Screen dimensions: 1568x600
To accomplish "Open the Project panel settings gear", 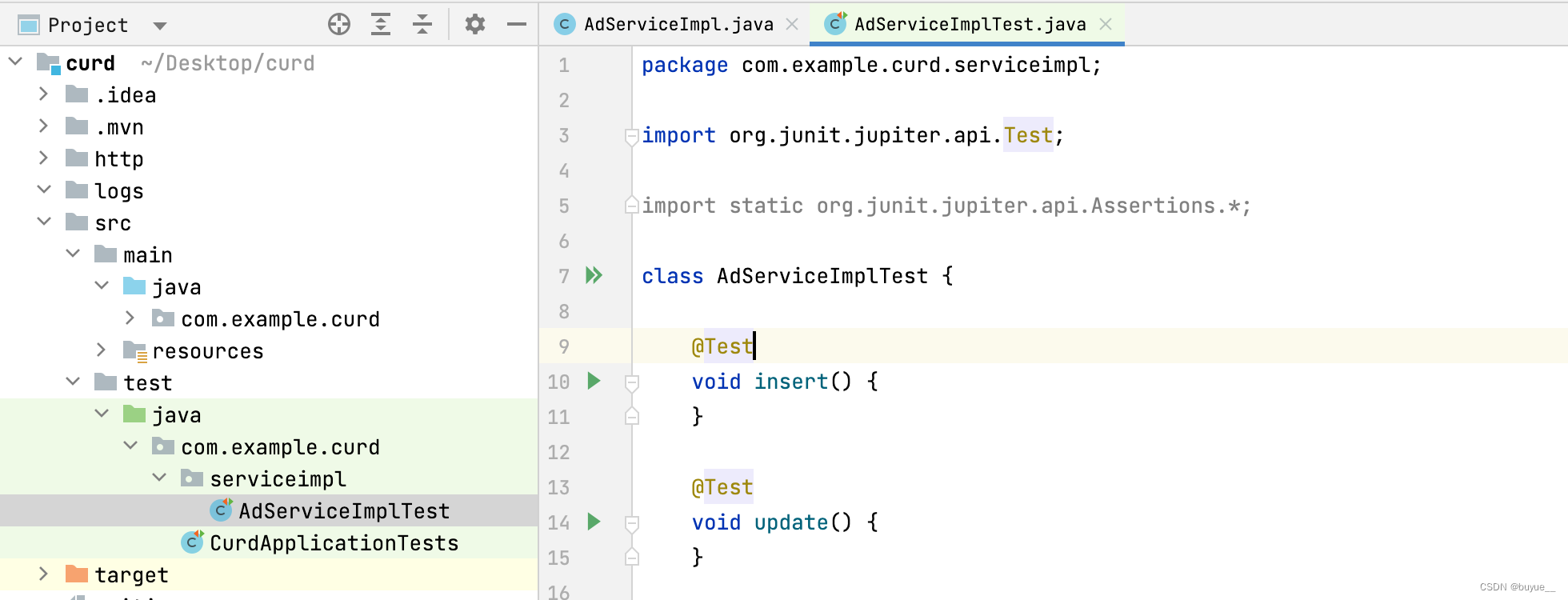I will (475, 25).
